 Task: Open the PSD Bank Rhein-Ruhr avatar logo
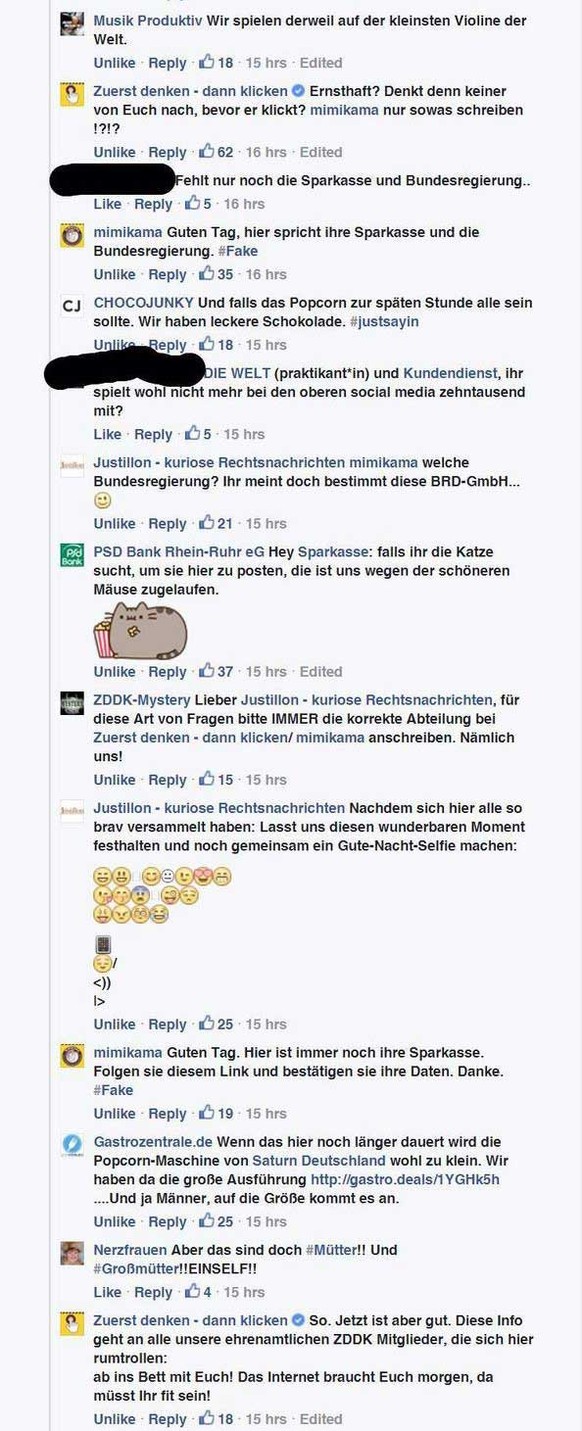pyautogui.click(x=72, y=556)
